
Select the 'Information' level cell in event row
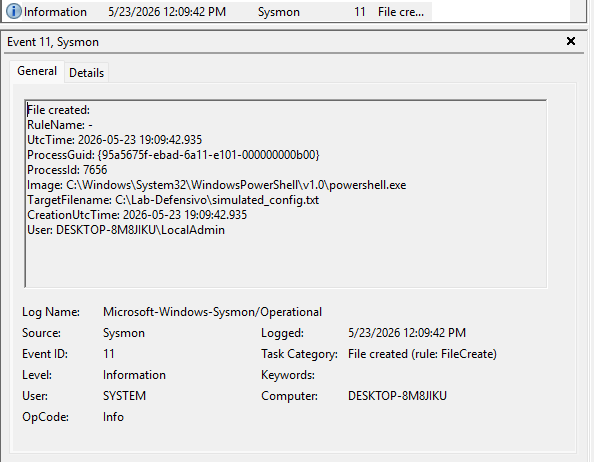[55, 12]
